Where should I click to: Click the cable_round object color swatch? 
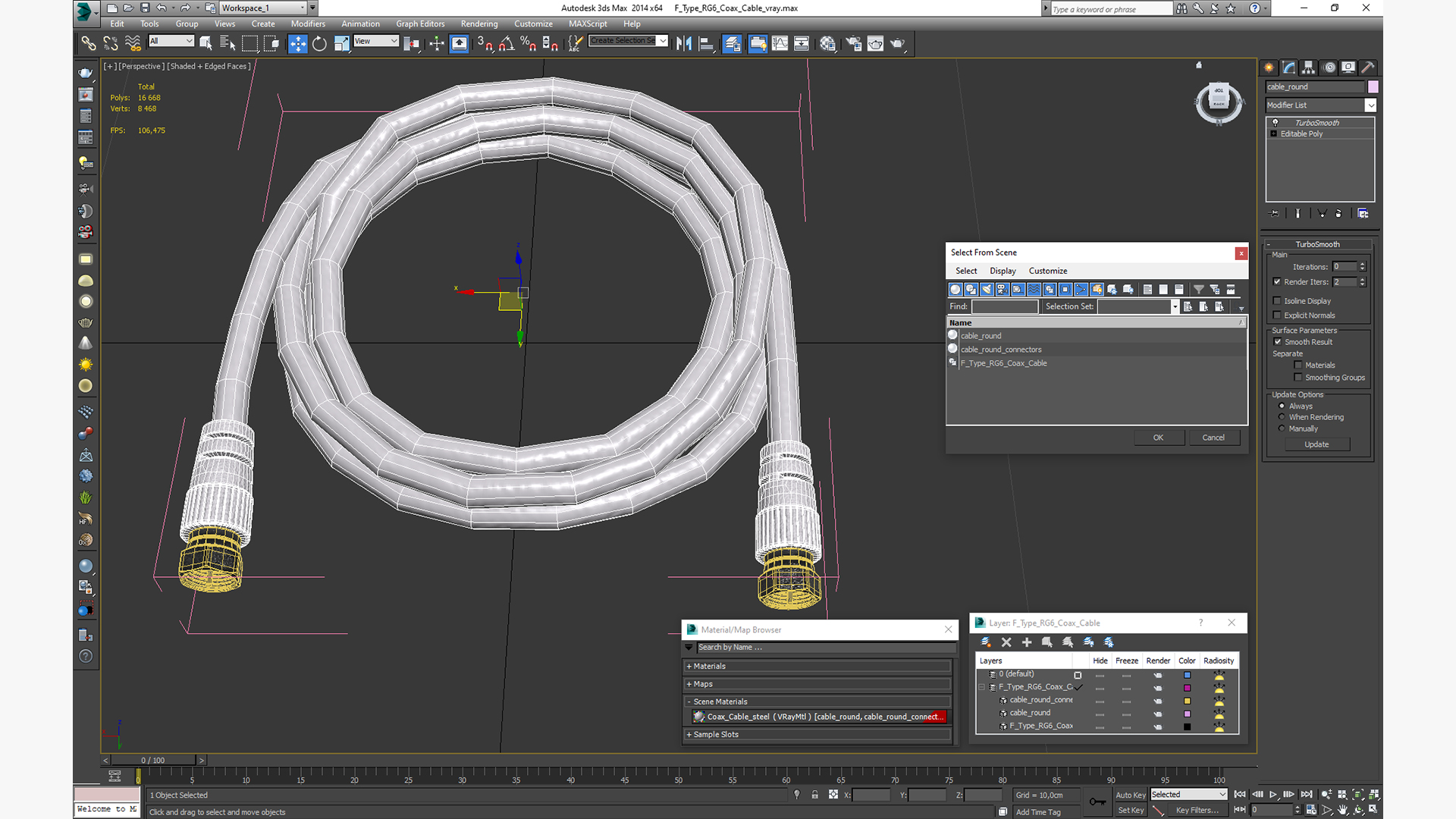click(1373, 86)
